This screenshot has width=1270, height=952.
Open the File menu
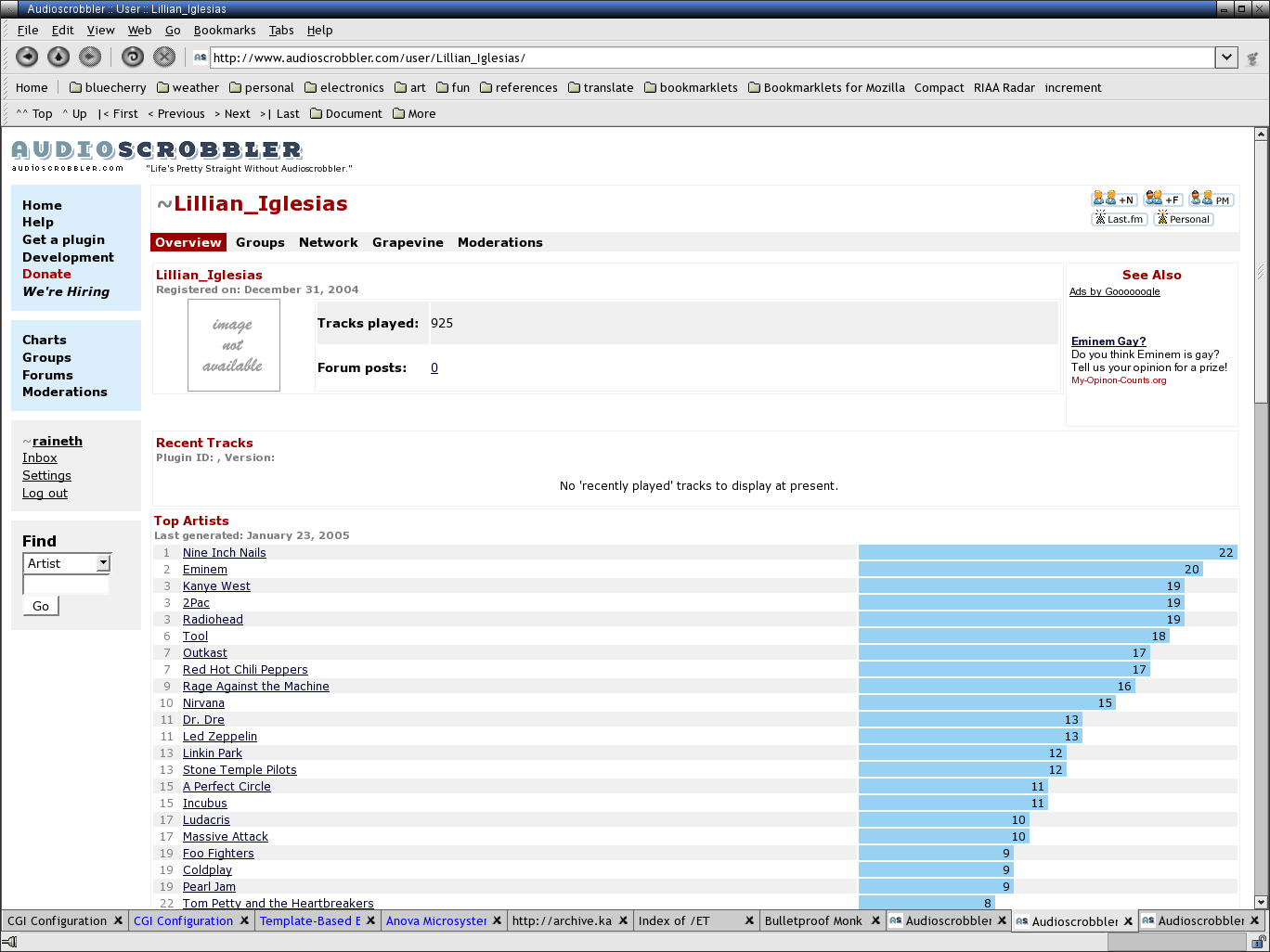pos(28,31)
